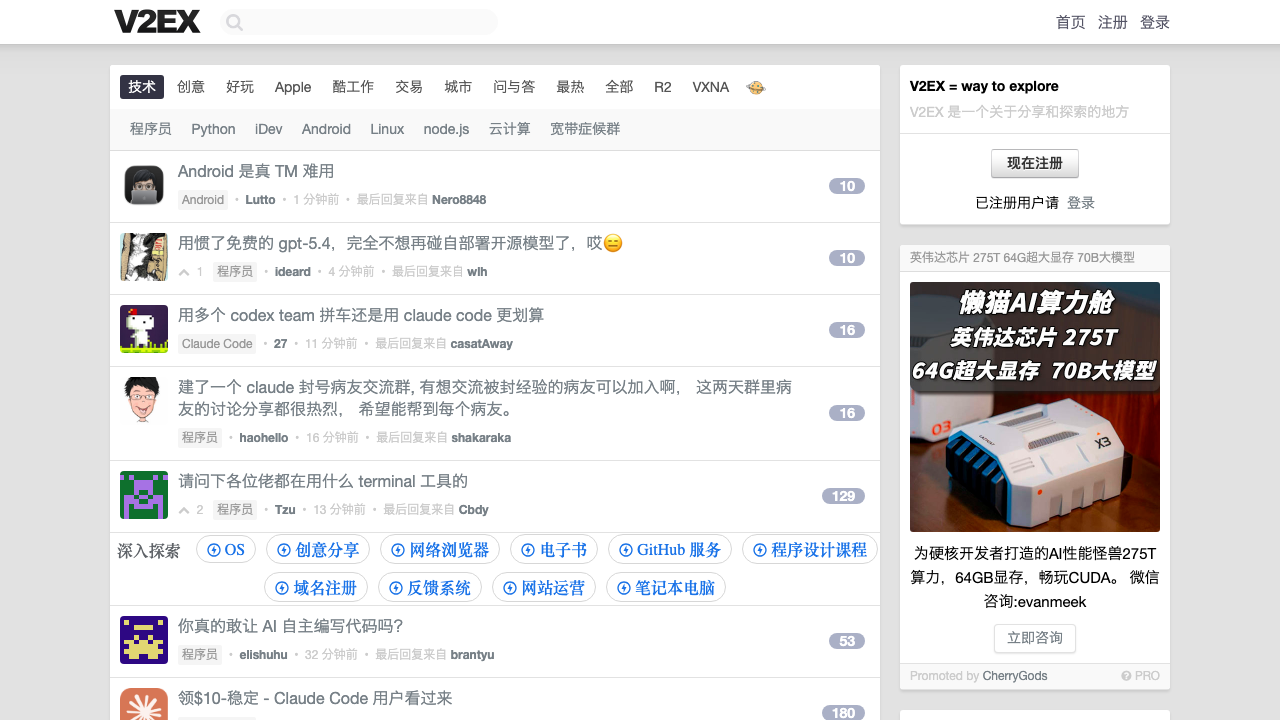This screenshot has width=1280, height=720.
Task: Open CherryGods promoter link
Action: click(x=1015, y=676)
